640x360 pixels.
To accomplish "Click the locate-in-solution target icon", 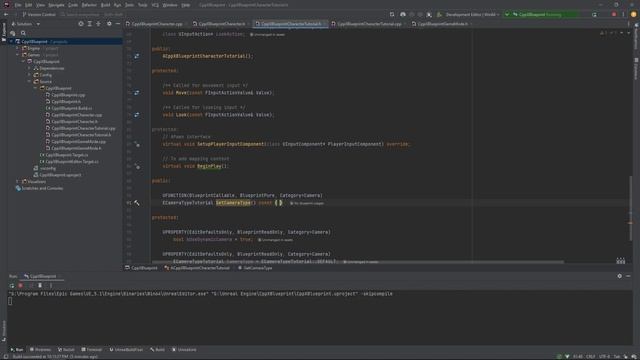I will point(81,24).
